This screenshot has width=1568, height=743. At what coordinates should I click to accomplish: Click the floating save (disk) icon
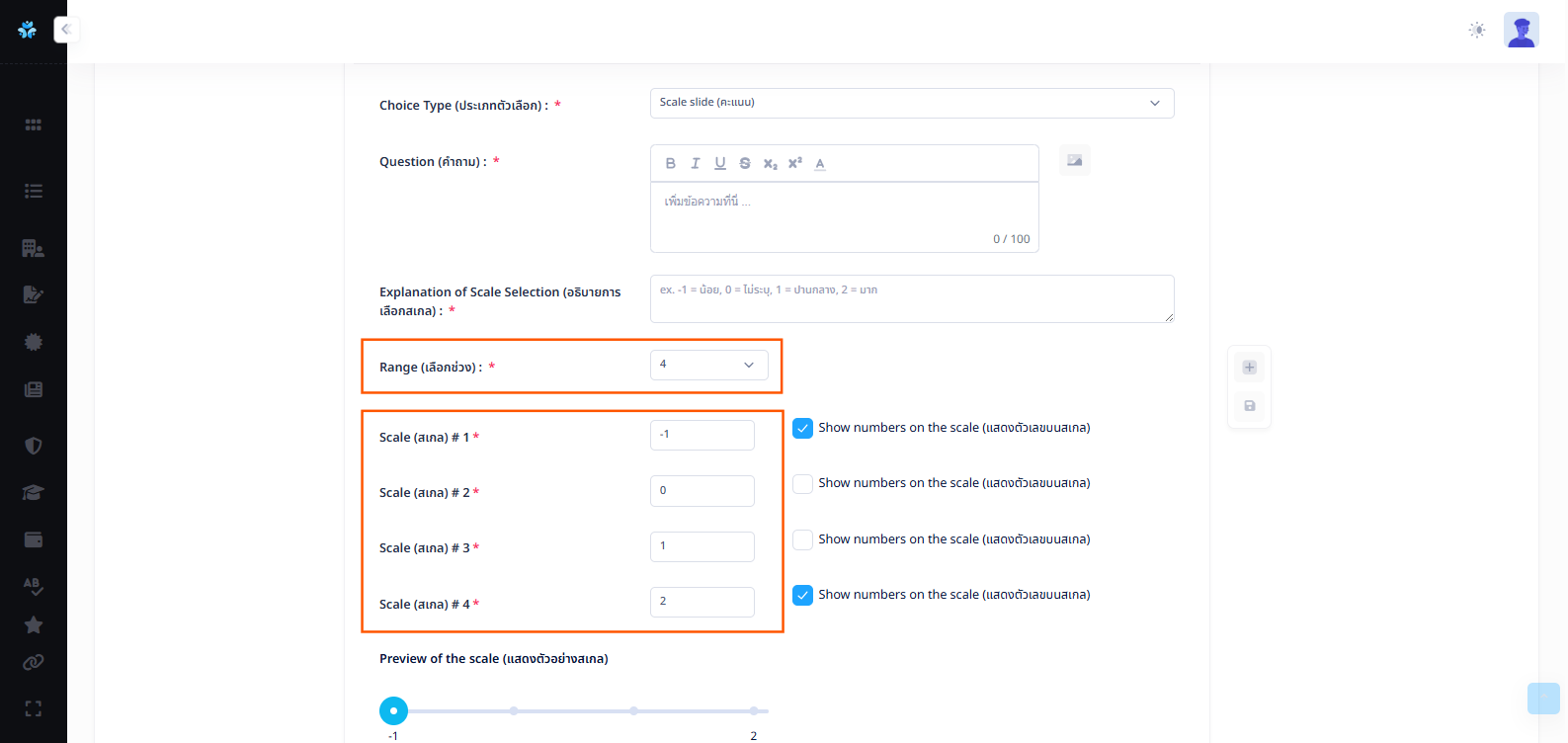[1249, 406]
